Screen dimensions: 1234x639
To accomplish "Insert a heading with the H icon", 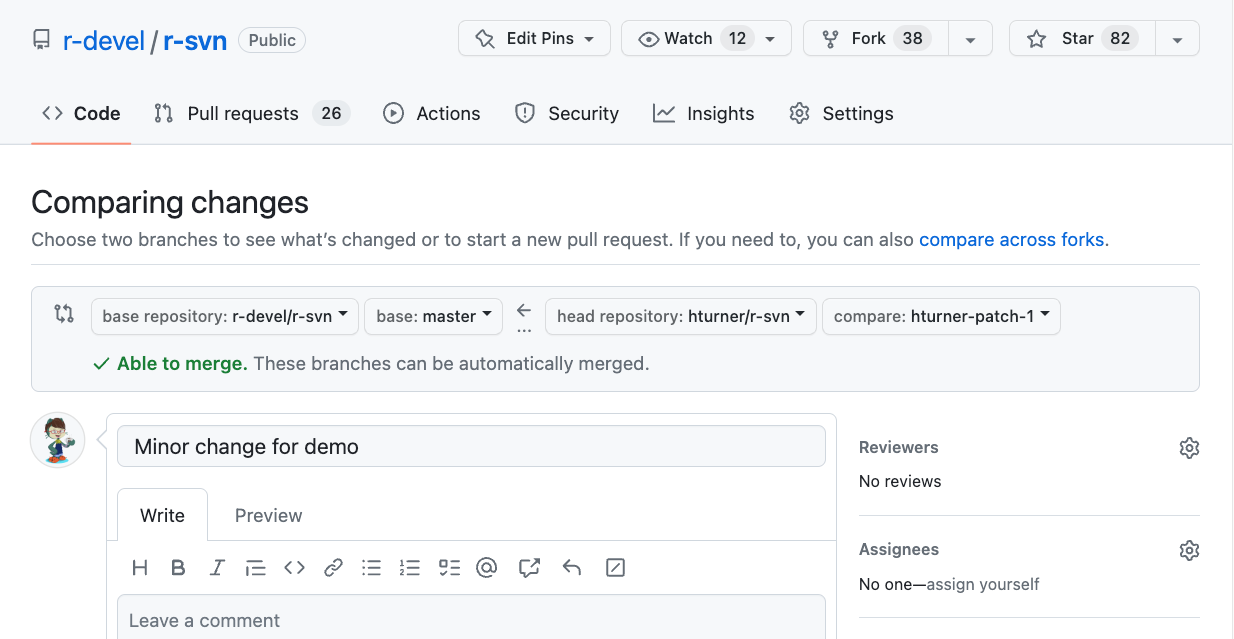I will point(140,568).
